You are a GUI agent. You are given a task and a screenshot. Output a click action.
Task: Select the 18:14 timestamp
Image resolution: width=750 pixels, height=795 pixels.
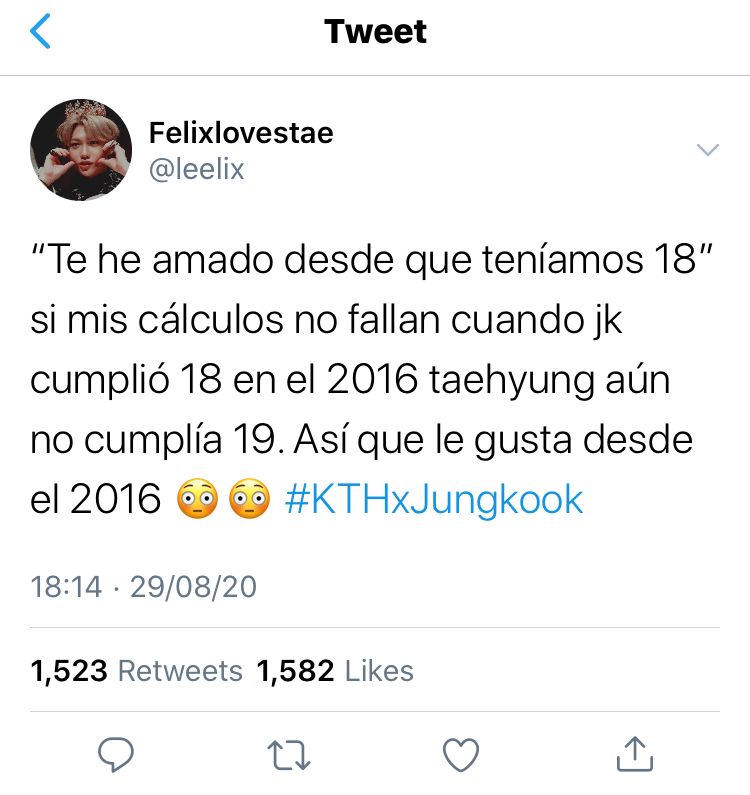pos(66,587)
